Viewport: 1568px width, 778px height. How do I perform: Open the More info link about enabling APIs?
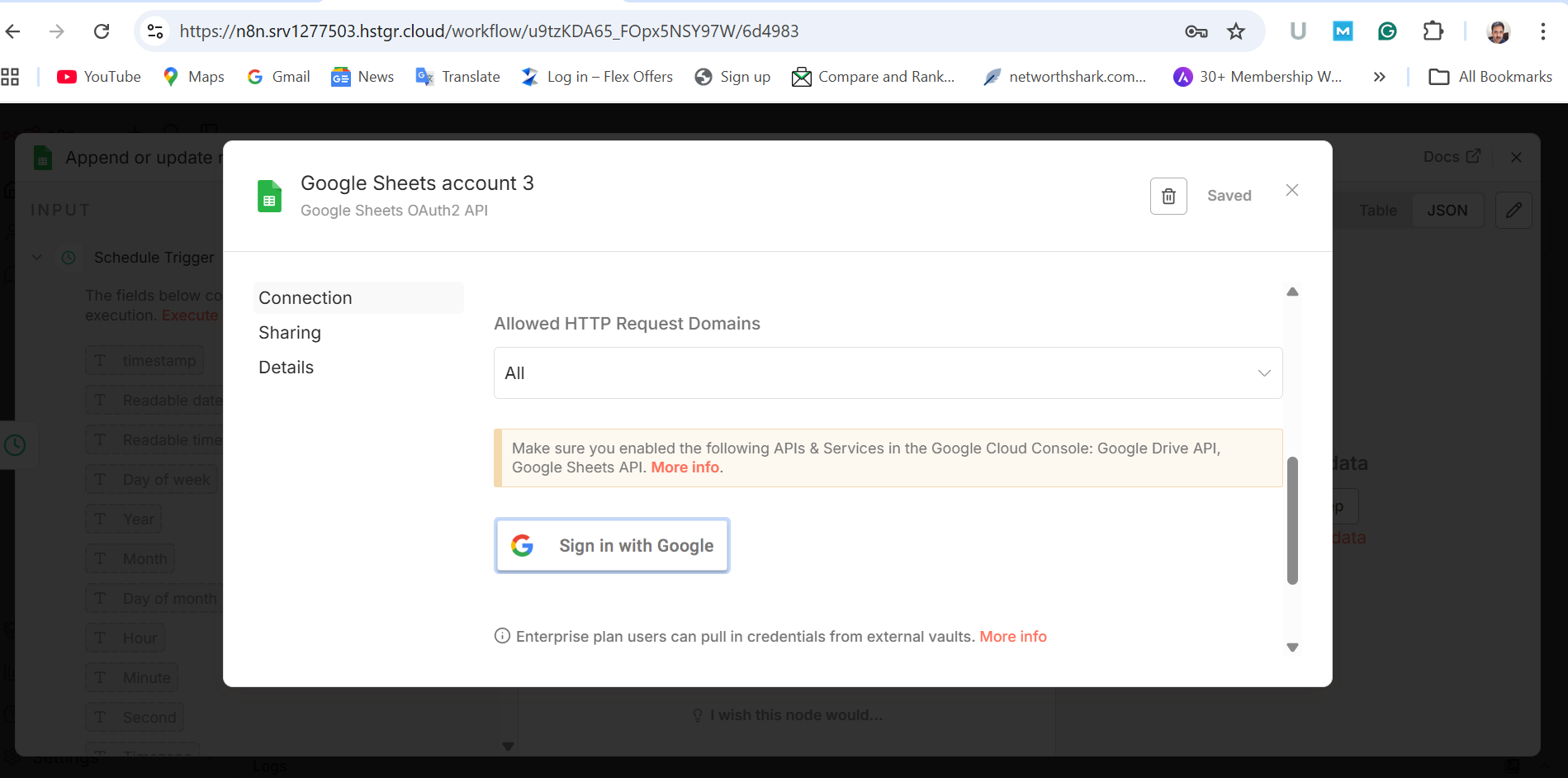[685, 467]
